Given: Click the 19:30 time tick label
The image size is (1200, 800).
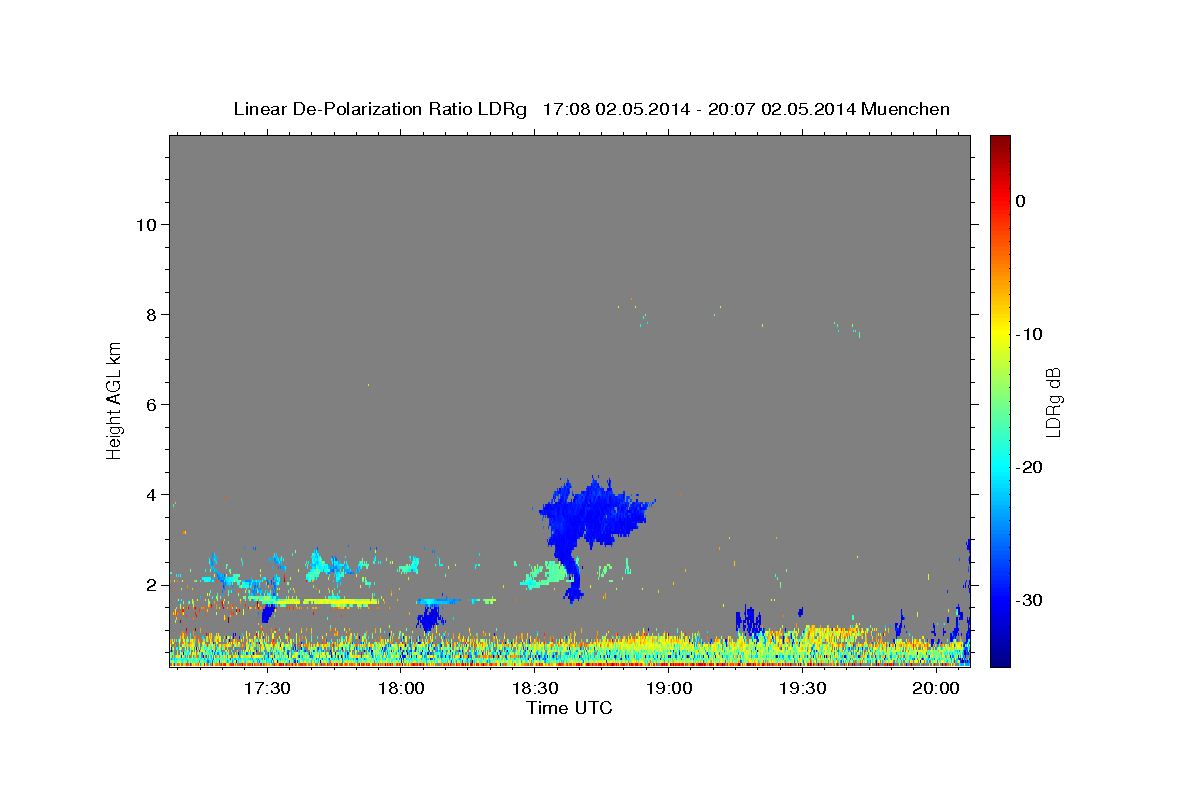Looking at the screenshot, I should point(802,688).
